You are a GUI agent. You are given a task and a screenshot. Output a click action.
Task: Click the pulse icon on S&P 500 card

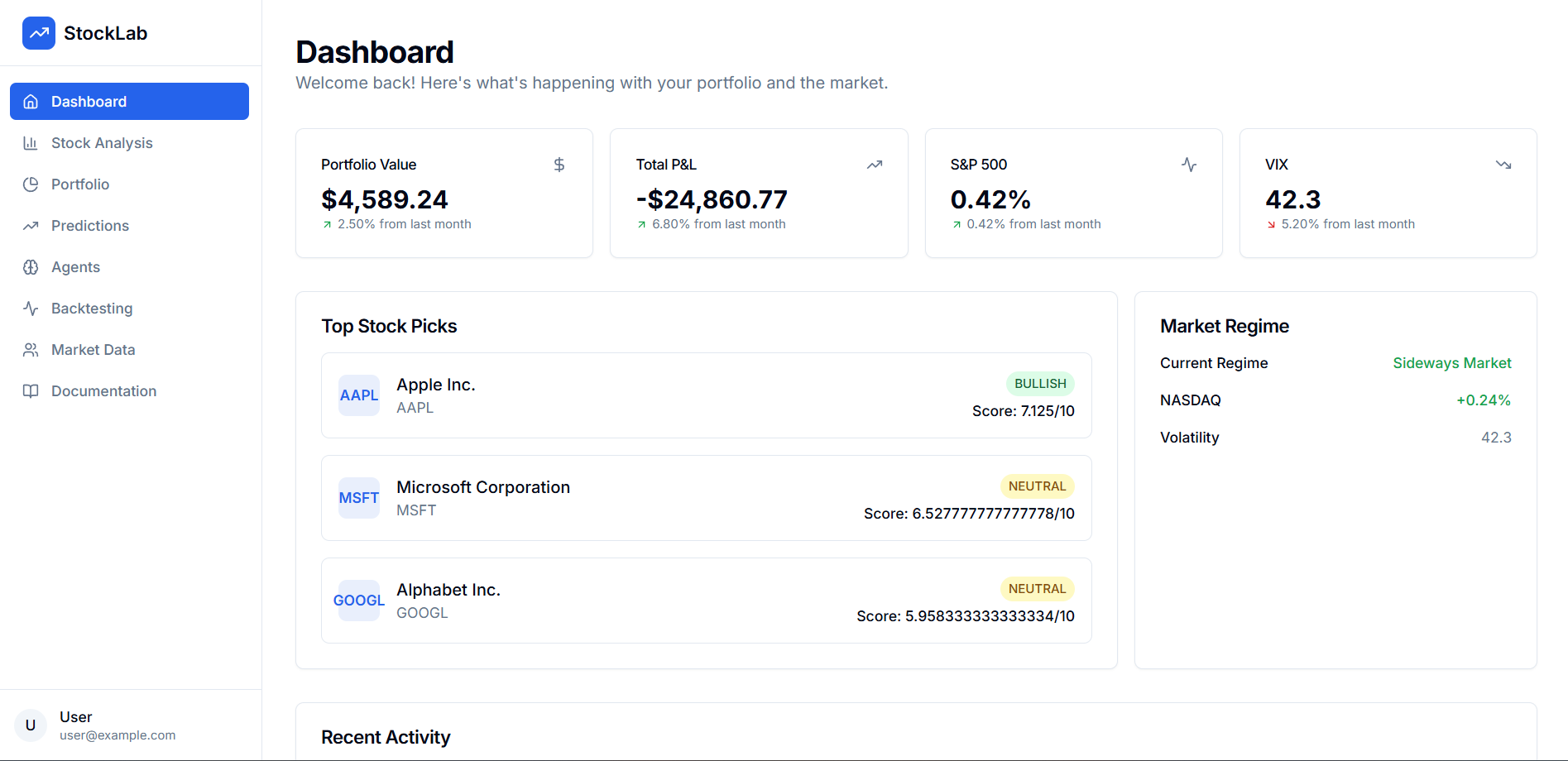[1189, 165]
